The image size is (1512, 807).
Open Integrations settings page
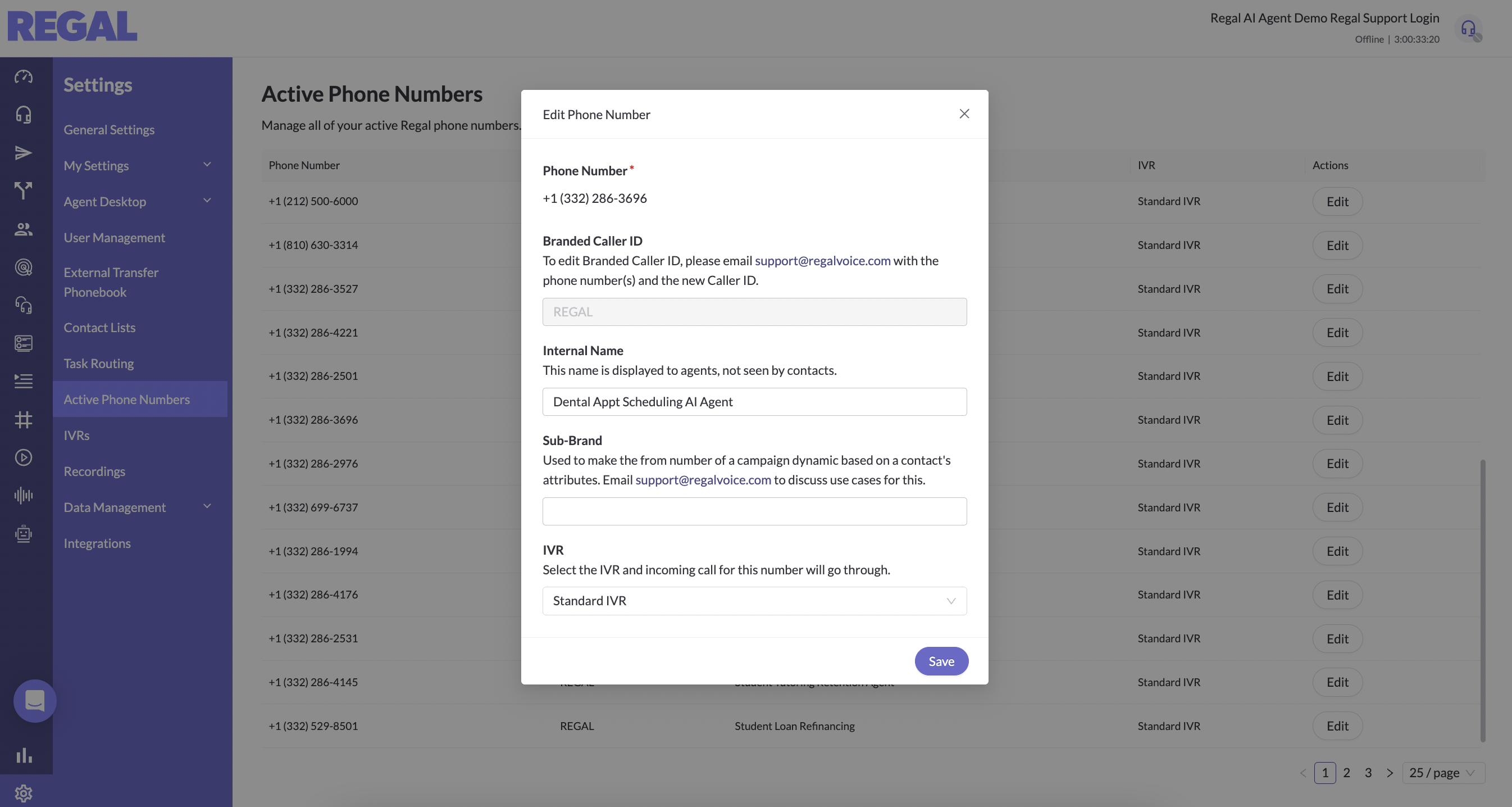(x=97, y=543)
